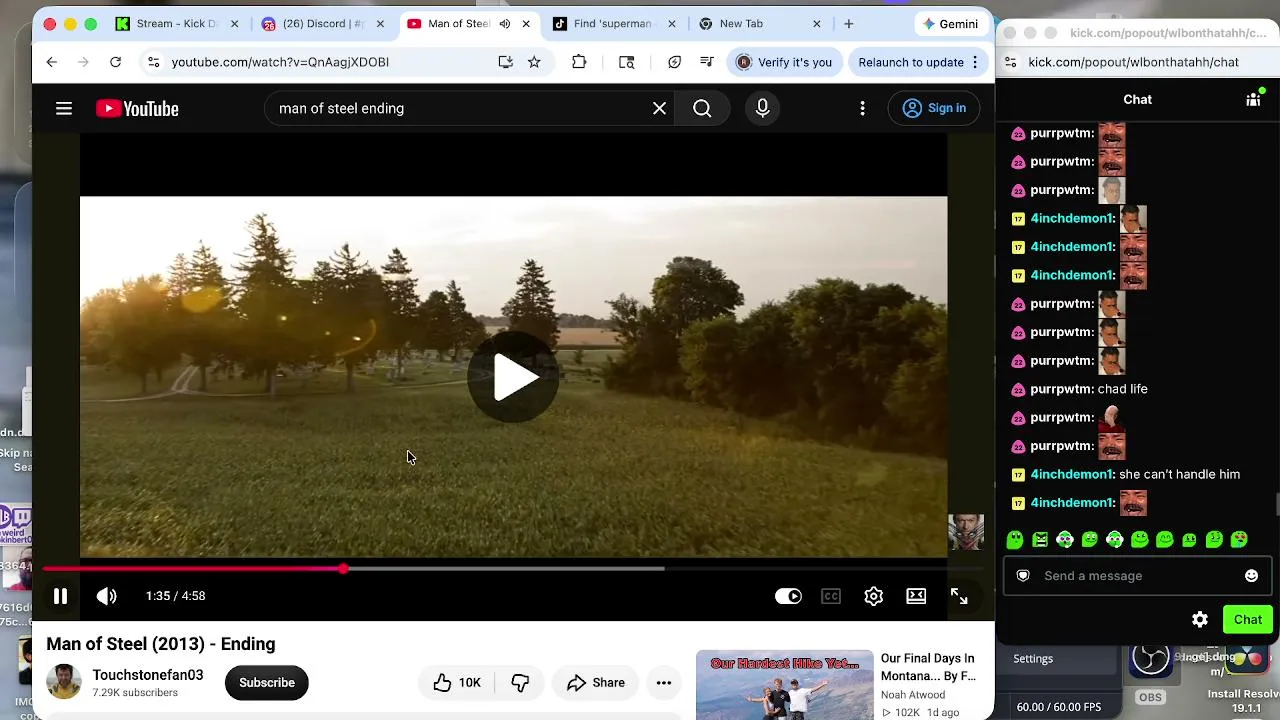Click the search tabs toolbar icon

(x=627, y=62)
